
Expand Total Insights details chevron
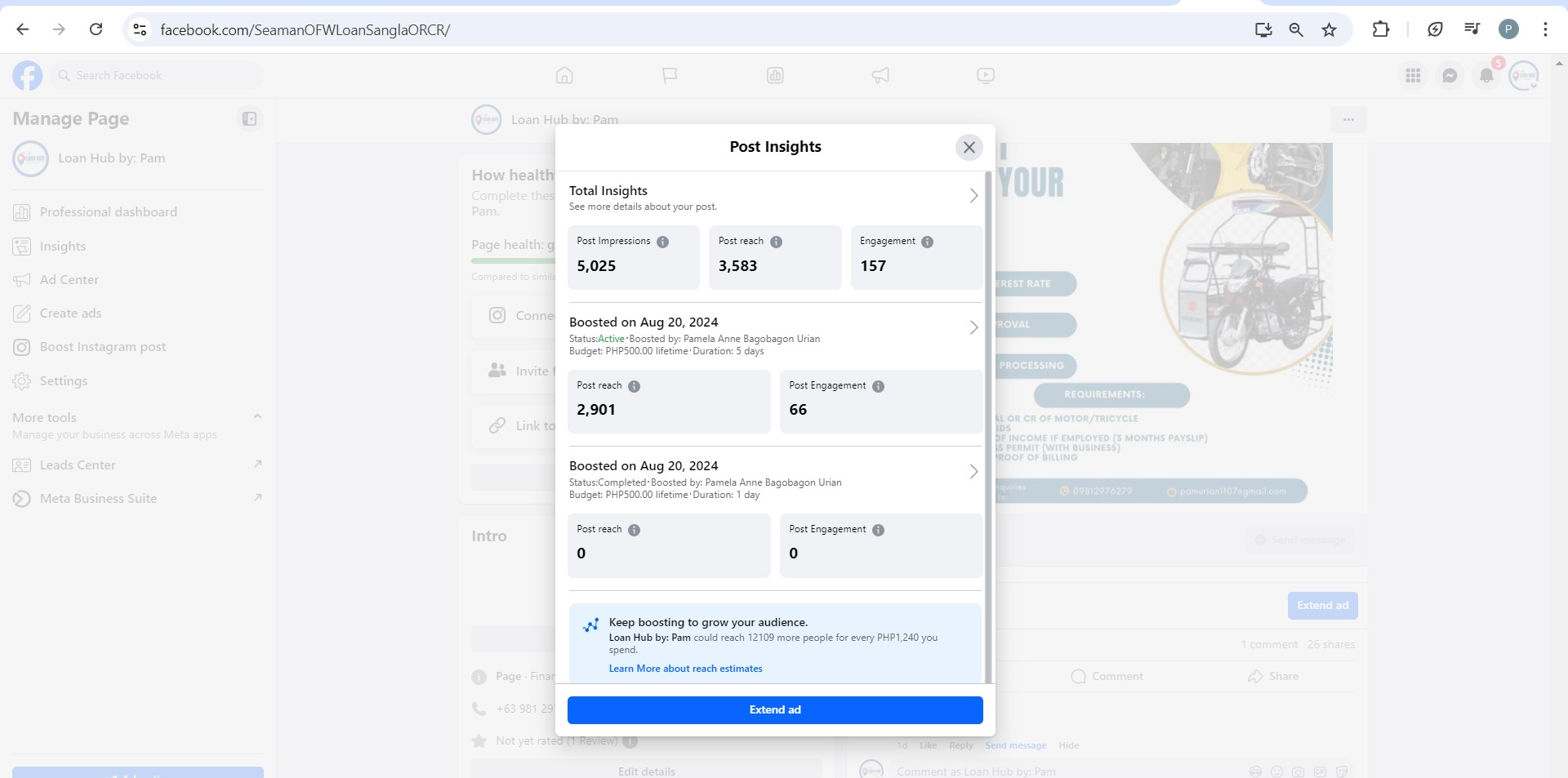(x=973, y=196)
